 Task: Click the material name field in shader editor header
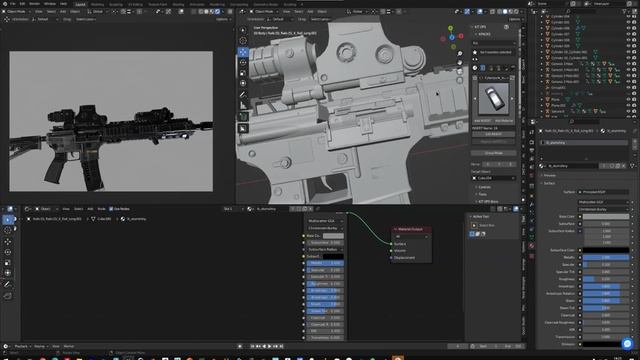270,209
